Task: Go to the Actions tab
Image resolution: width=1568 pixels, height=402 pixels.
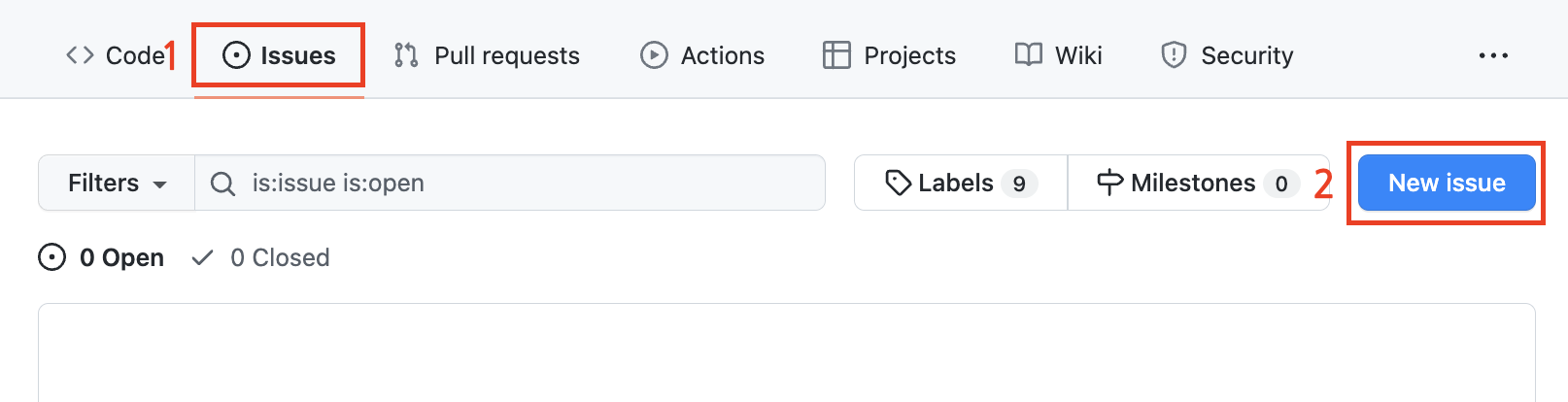Action: [702, 55]
